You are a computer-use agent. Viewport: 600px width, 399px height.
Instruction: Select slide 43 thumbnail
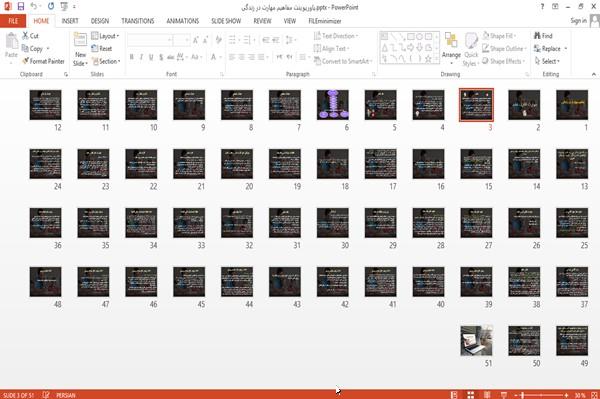tap(285, 282)
